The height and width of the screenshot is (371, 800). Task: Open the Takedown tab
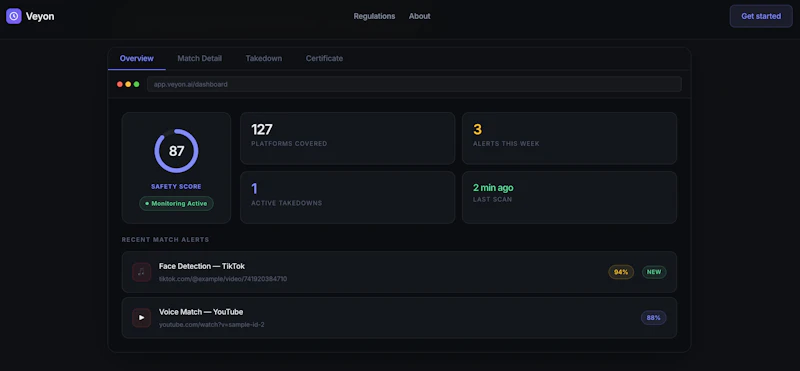pyautogui.click(x=264, y=59)
